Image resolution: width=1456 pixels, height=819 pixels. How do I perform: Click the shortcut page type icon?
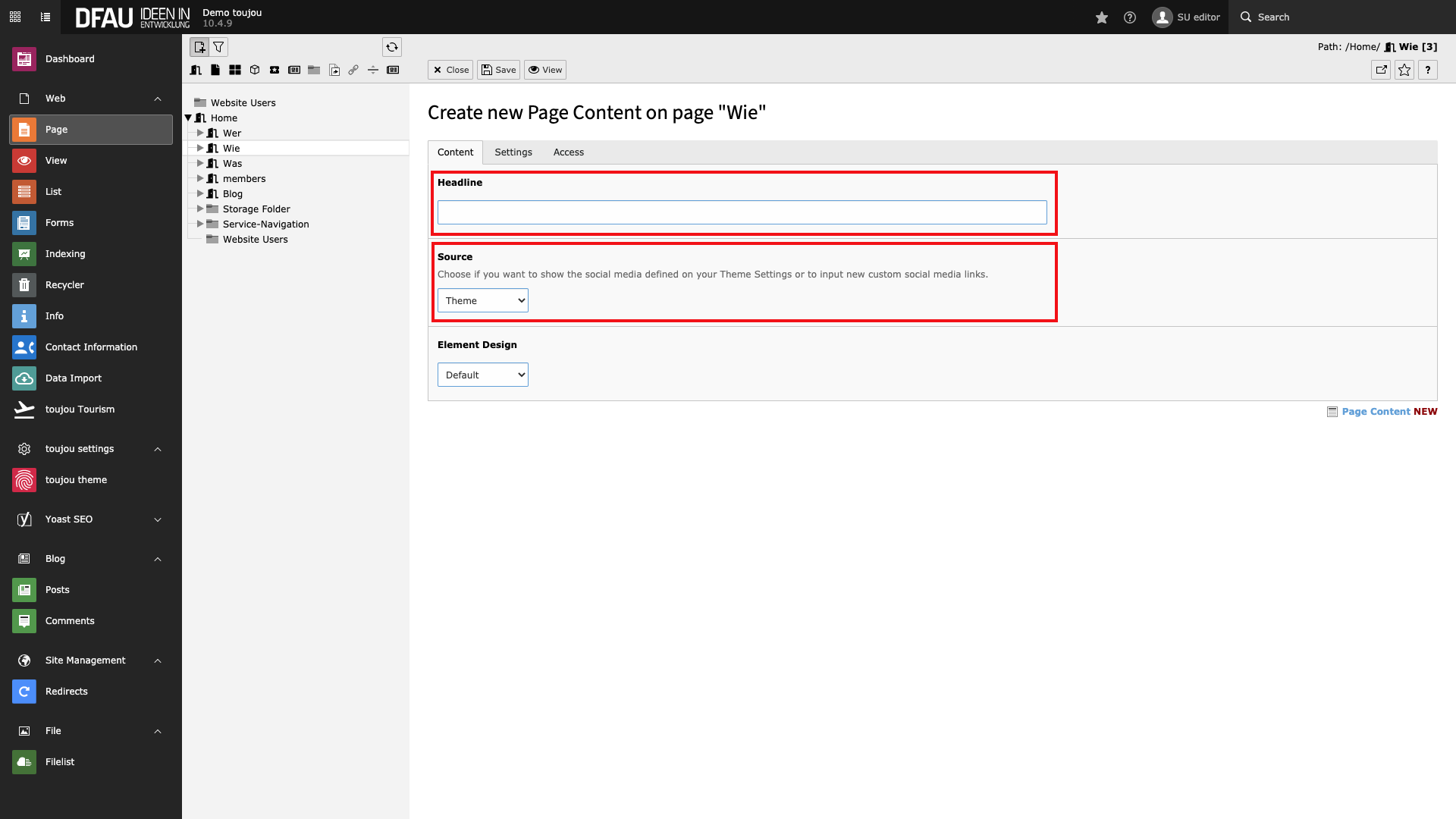pos(334,70)
